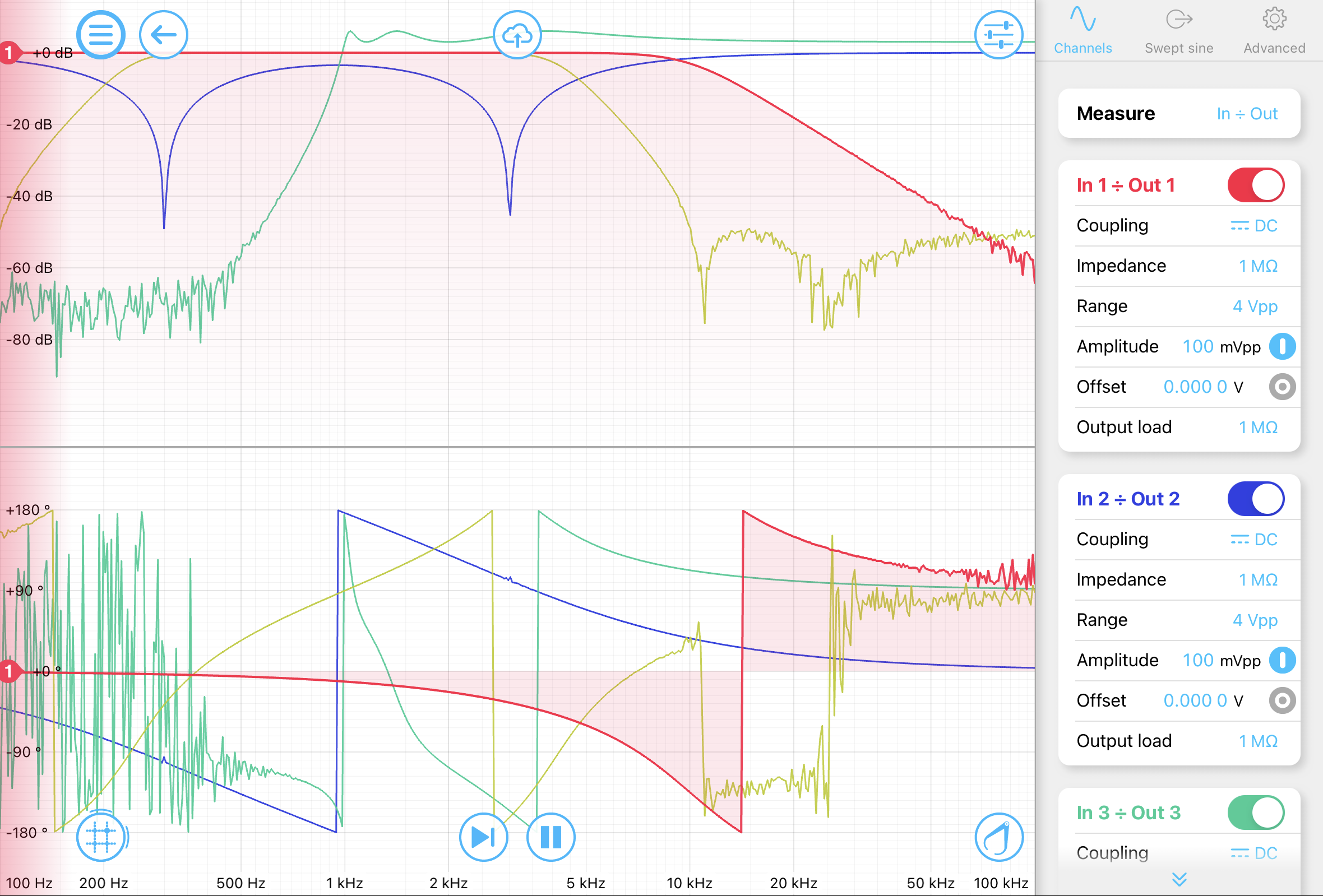This screenshot has width=1323, height=896.
Task: Click the -20 dB axis label
Action: (29, 124)
